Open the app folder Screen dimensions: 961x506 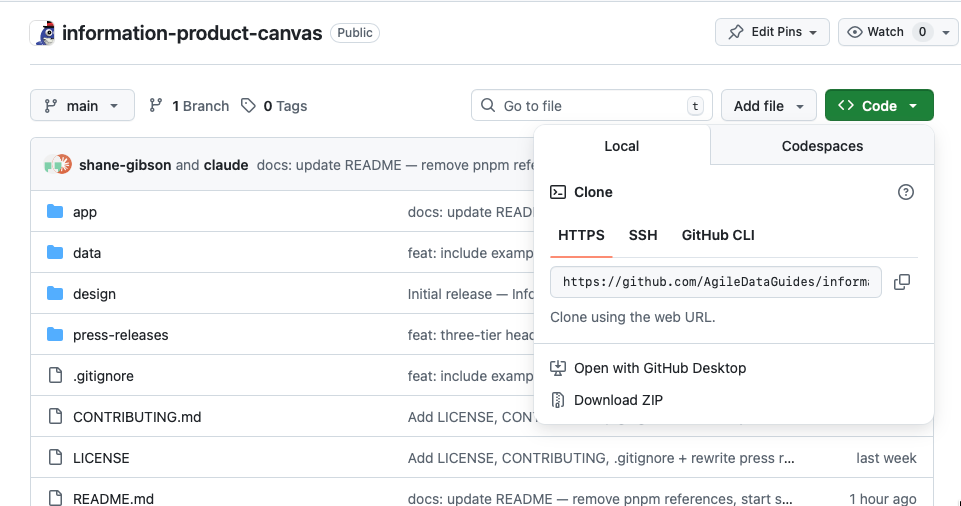pyautogui.click(x=85, y=212)
